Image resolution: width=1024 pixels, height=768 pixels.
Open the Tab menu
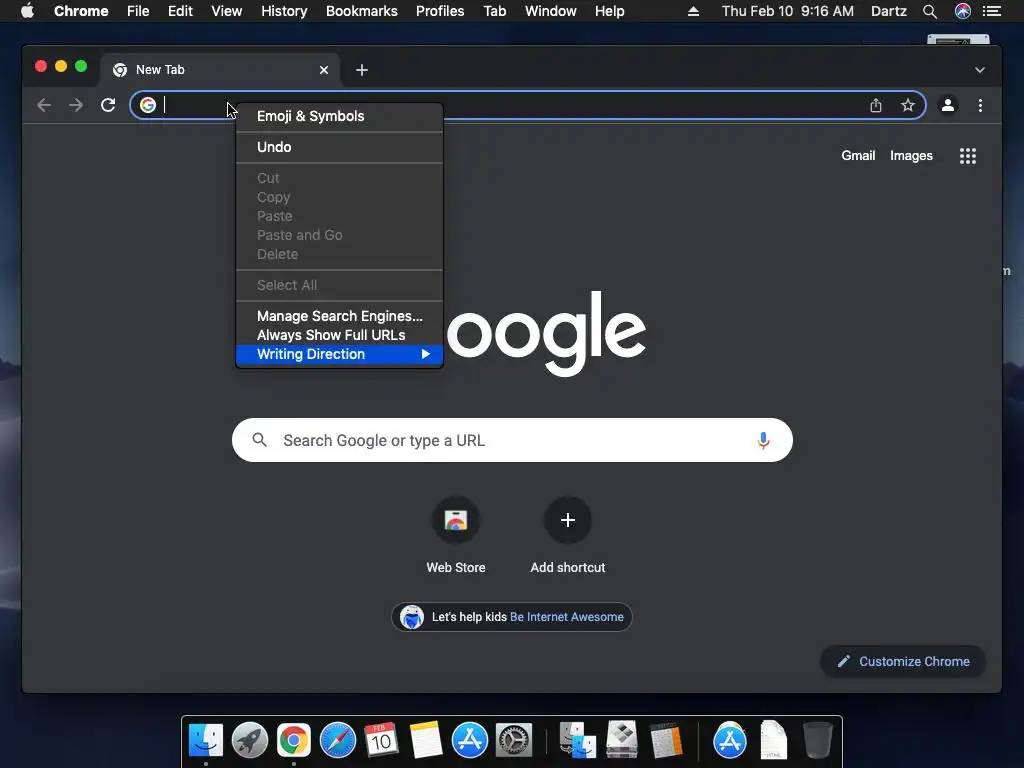pos(495,11)
